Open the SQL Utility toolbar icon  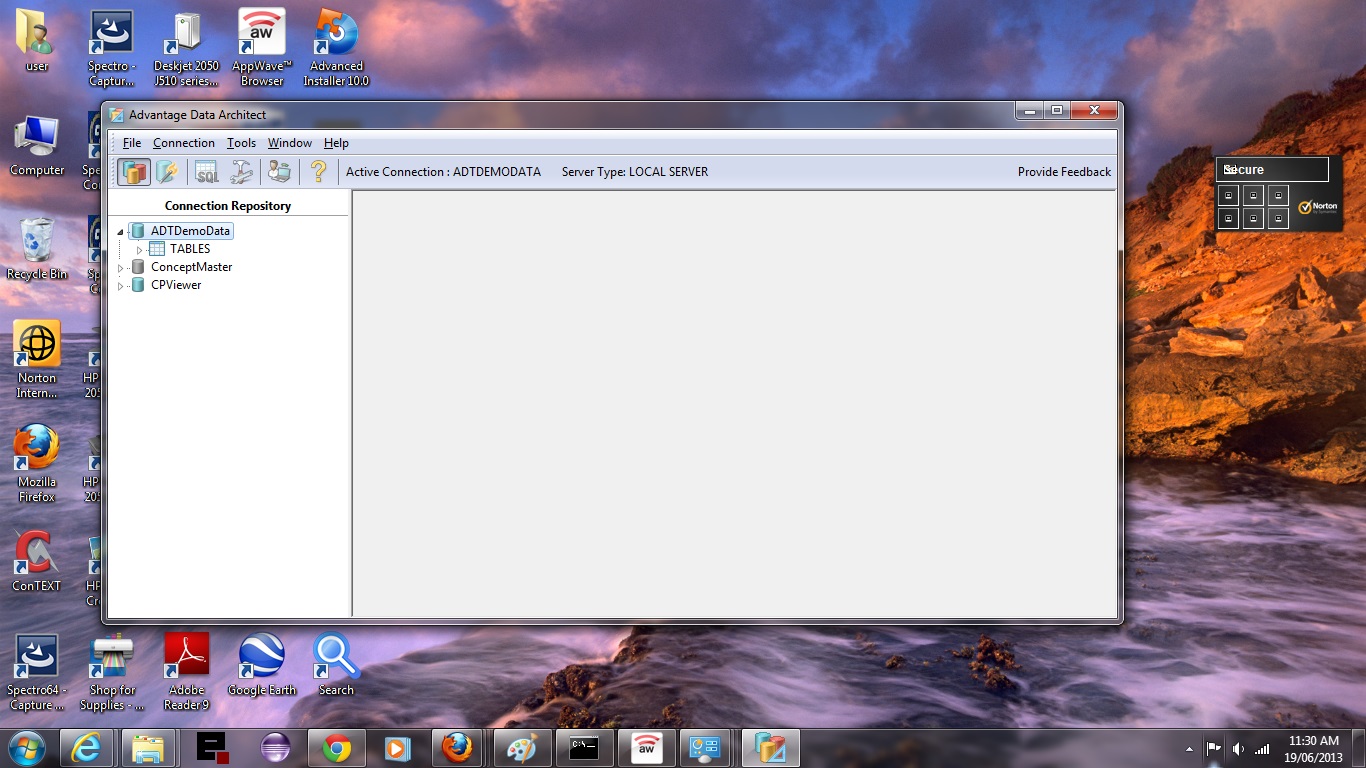[206, 172]
